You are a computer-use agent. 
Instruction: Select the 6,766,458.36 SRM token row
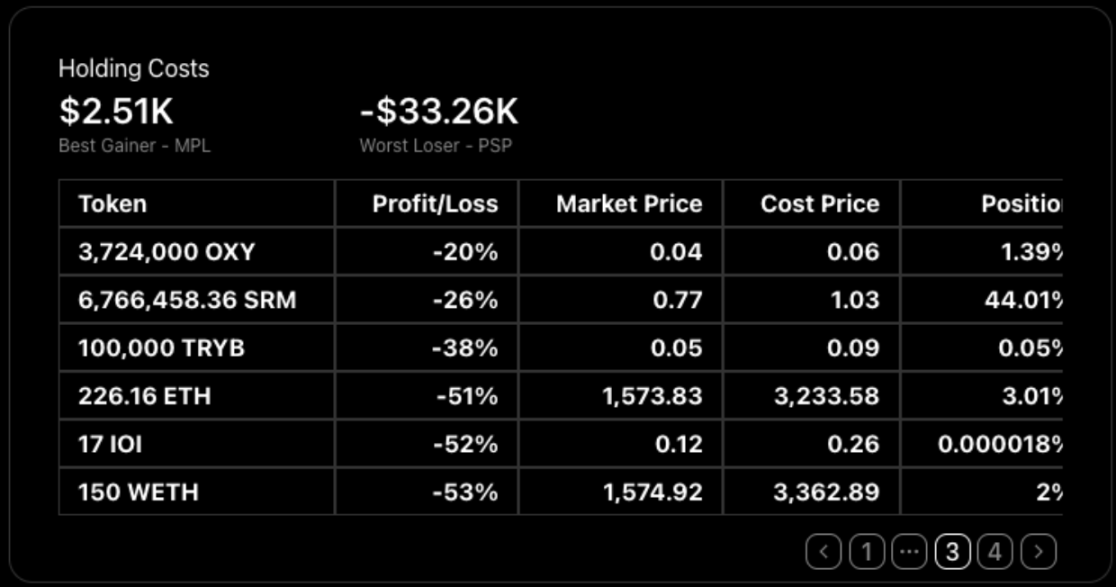point(187,300)
